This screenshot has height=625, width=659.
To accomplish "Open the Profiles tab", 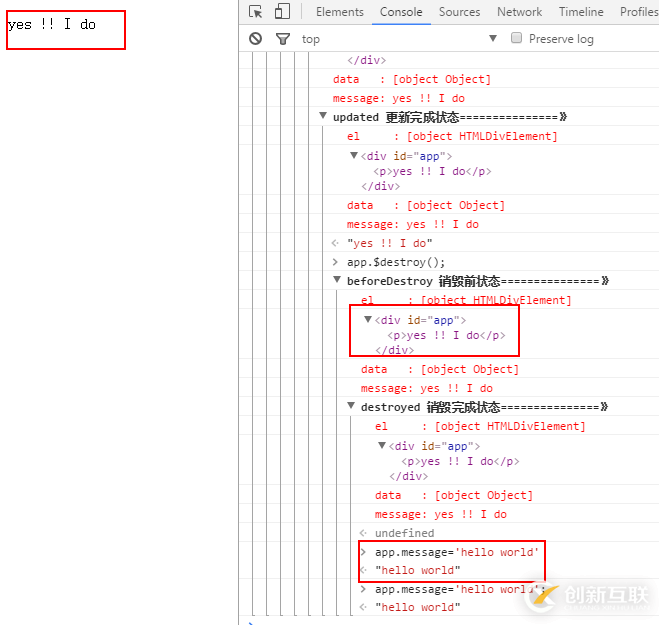I will pos(639,12).
